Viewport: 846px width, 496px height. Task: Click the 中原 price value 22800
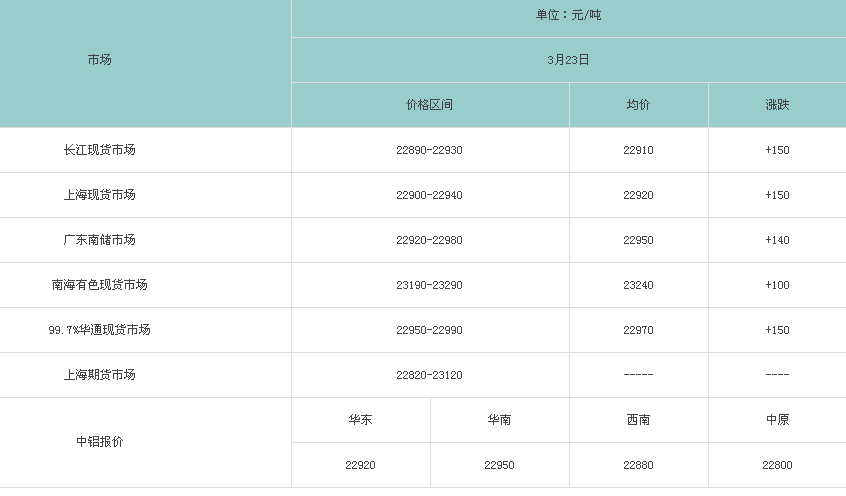point(777,465)
